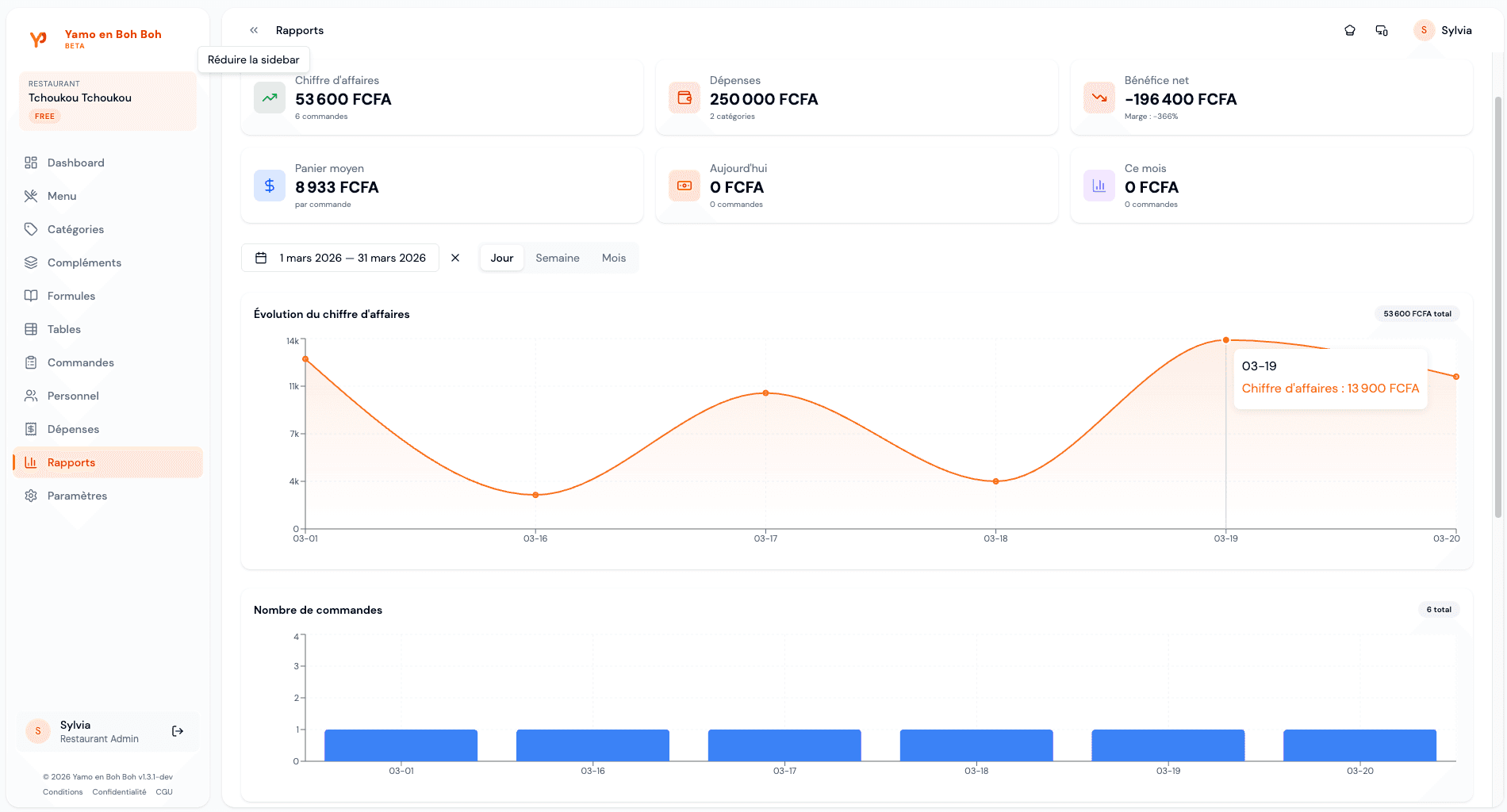Go to Commandes in the sidebar
1507x812 pixels.
pyautogui.click(x=80, y=362)
